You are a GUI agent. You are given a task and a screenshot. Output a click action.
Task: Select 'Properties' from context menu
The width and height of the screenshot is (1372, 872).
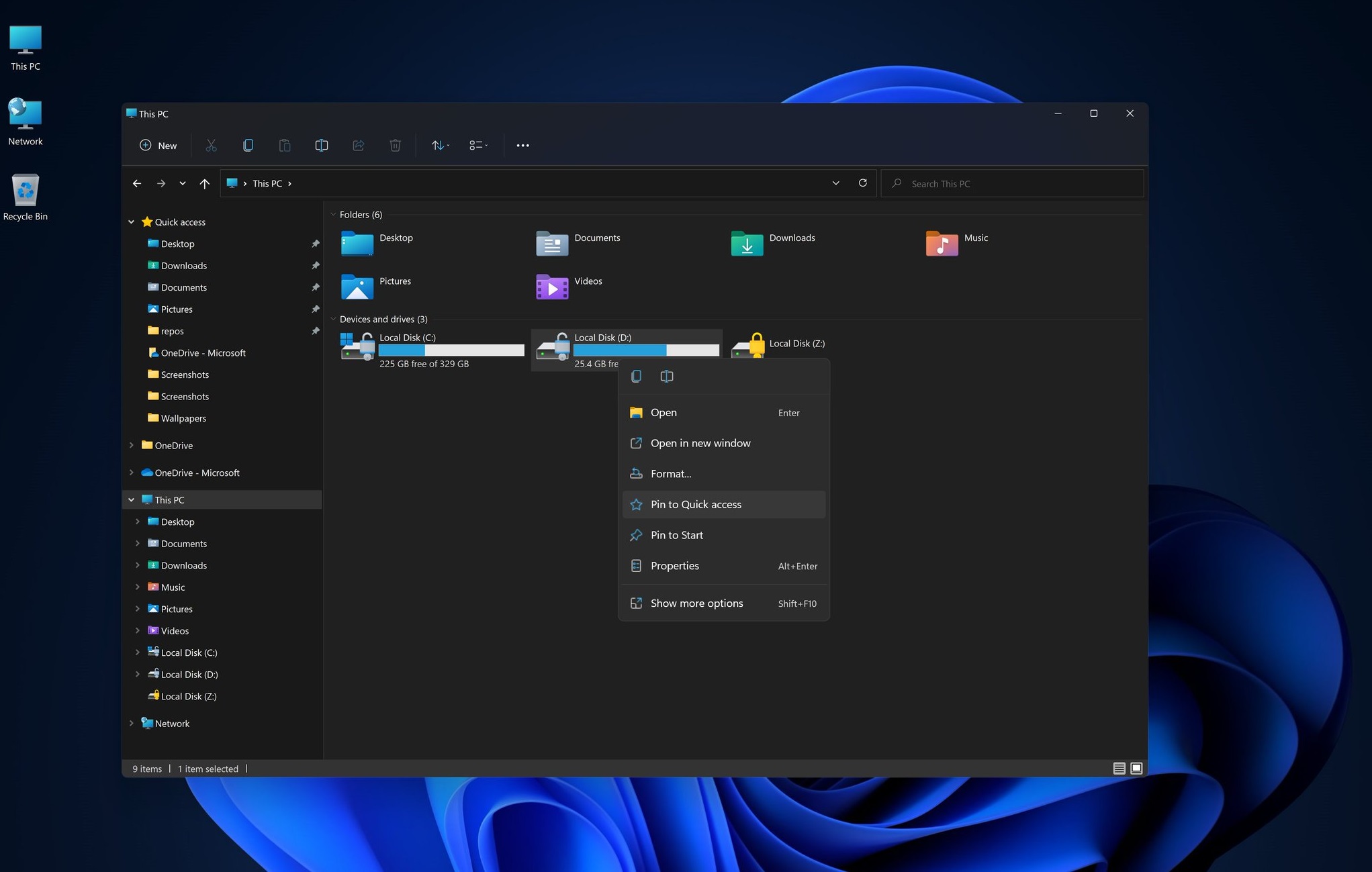(674, 565)
